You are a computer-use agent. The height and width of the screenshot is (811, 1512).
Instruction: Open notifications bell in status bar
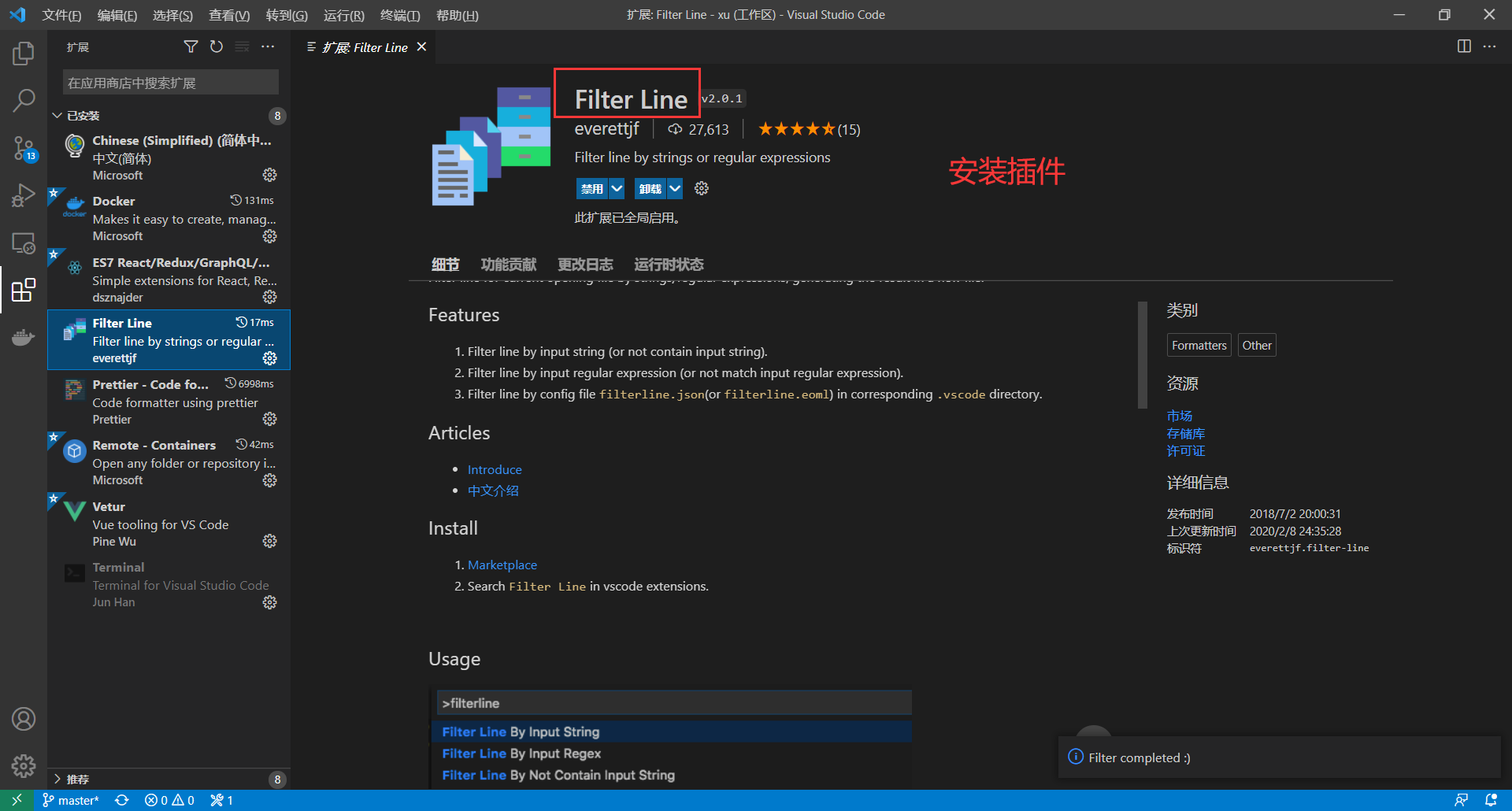pyautogui.click(x=1491, y=800)
